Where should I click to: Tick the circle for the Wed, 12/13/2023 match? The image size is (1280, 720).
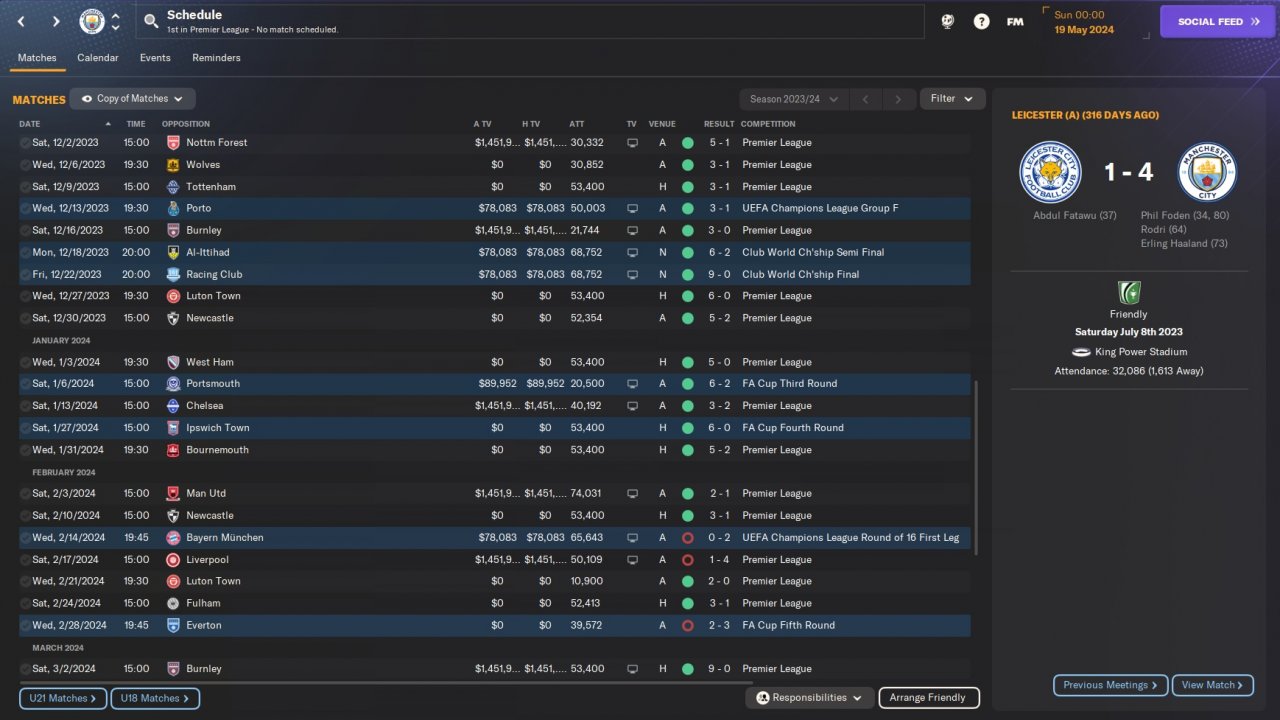click(x=25, y=209)
